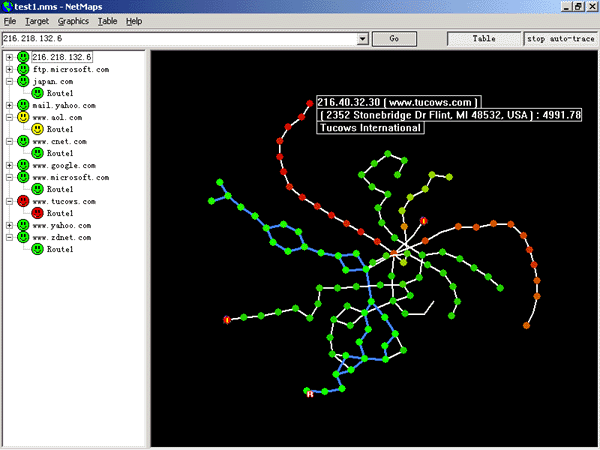The height and width of the screenshot is (450, 600).
Task: Select the mail.yahoo.com tree label
Action: pos(64,105)
